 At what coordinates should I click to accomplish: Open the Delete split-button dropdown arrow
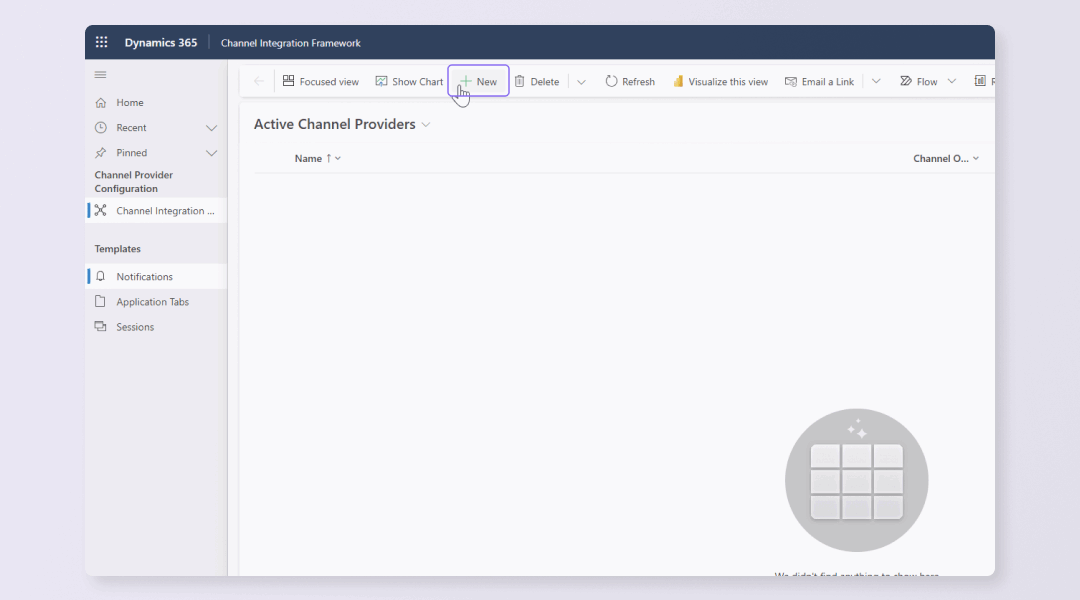(x=581, y=82)
